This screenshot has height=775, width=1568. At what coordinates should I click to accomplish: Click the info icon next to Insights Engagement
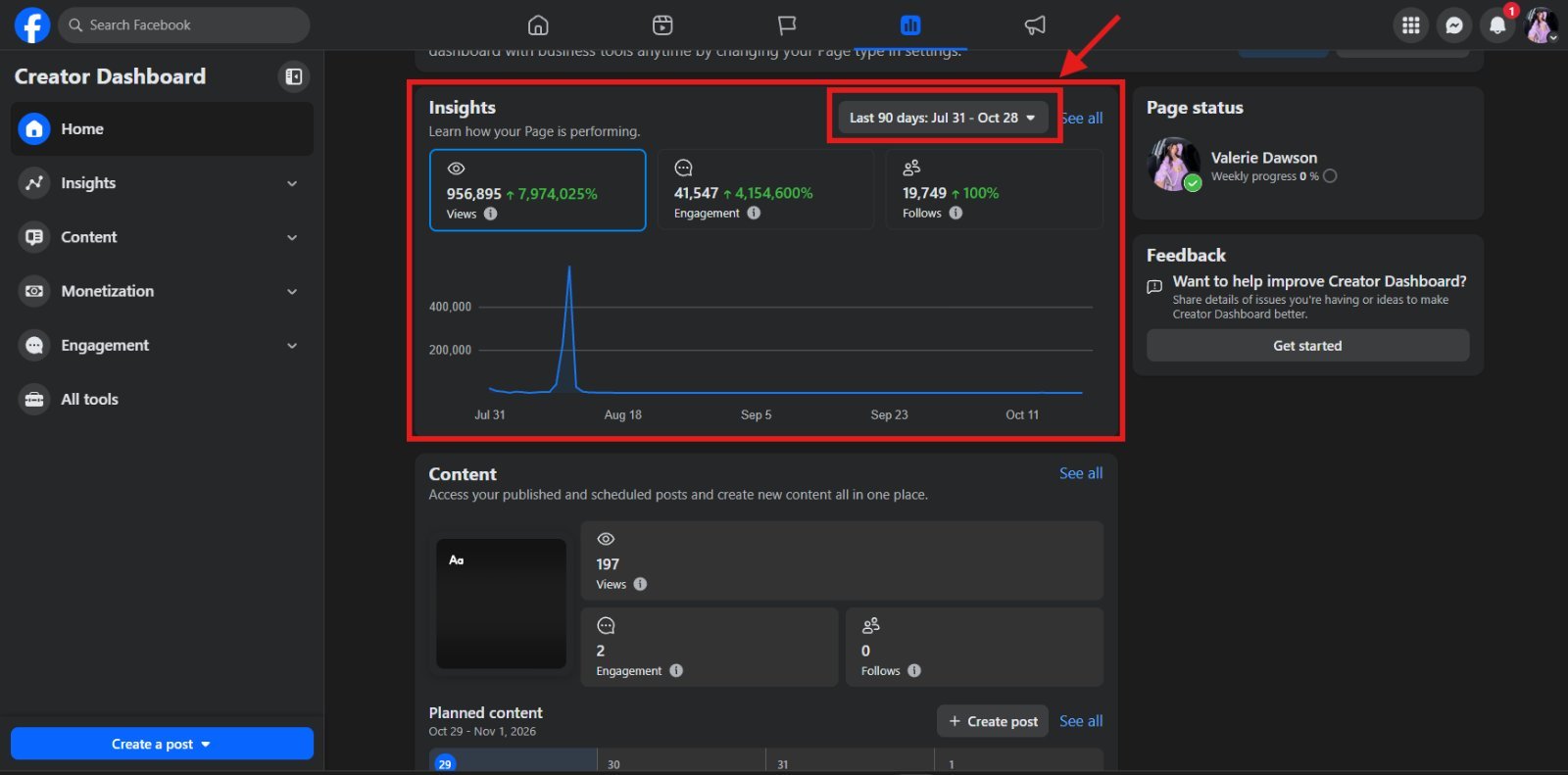point(754,213)
